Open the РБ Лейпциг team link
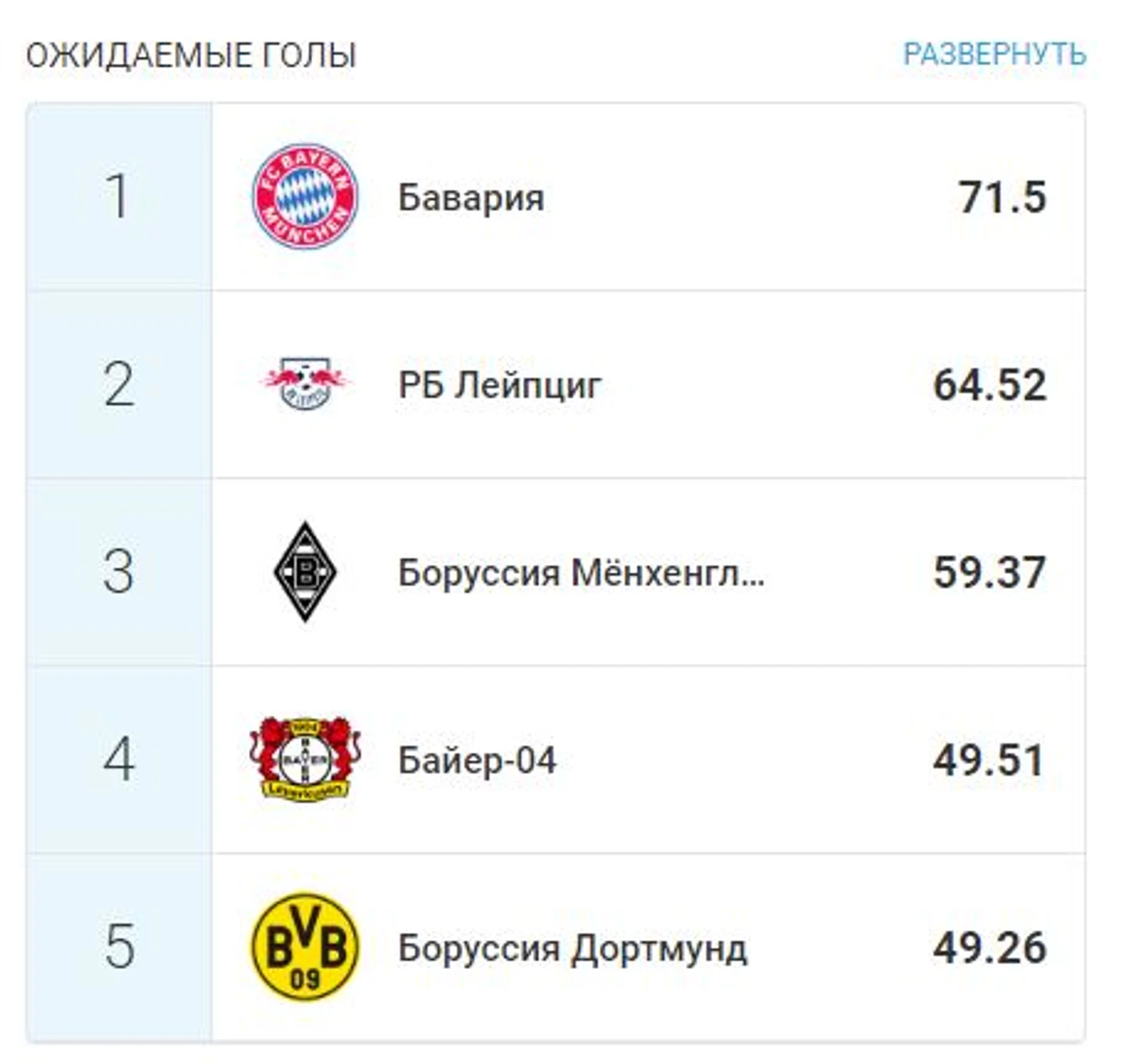The height and width of the screenshot is (1064, 1143). pyautogui.click(x=499, y=385)
